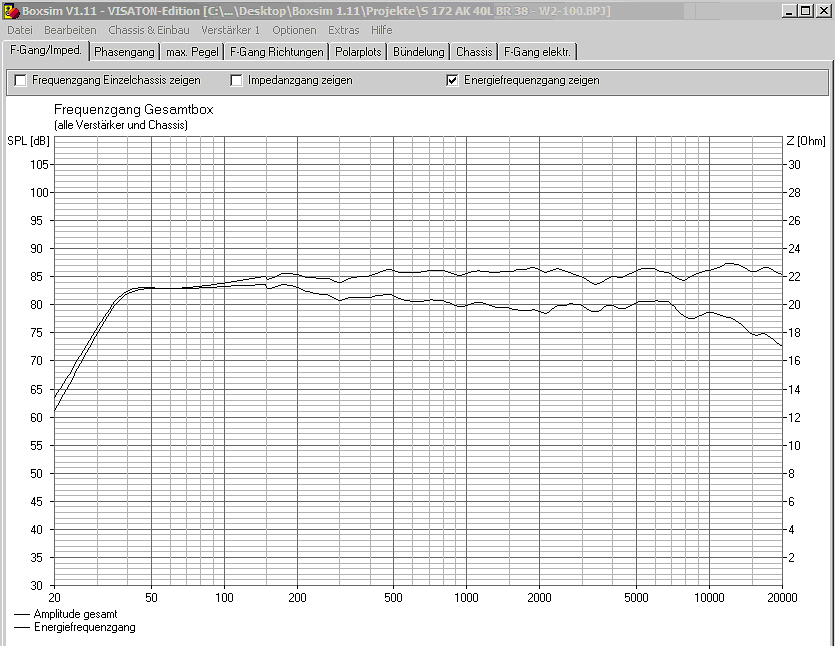Enable Frequenzgang Einzelchassis zeigen checkbox
Image resolution: width=835 pixels, height=646 pixels.
pos(21,80)
